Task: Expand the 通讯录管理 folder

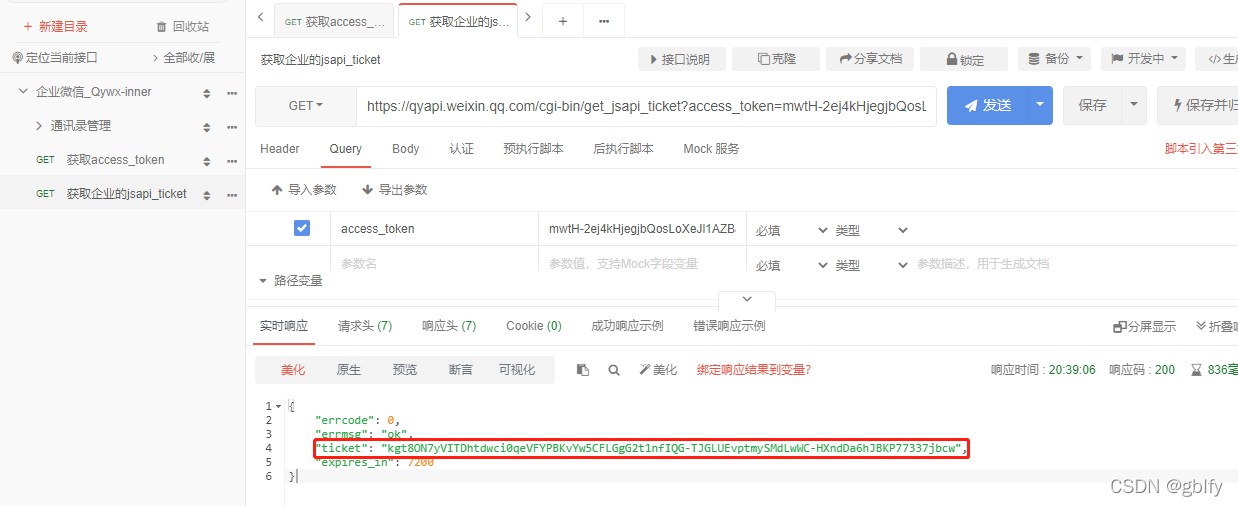Action: tap(39, 126)
